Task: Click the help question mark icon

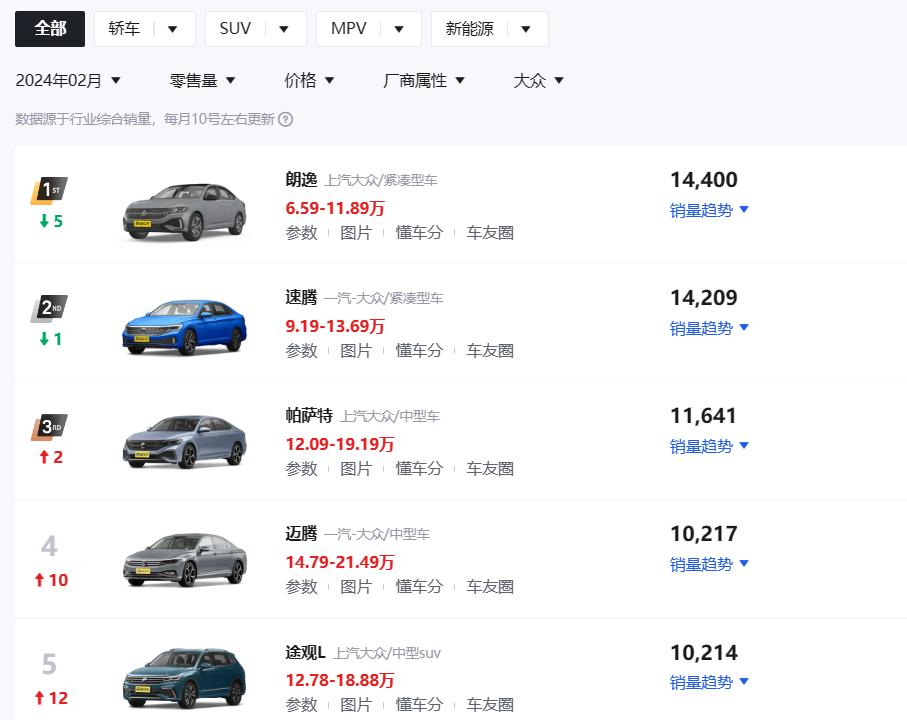Action: click(285, 119)
